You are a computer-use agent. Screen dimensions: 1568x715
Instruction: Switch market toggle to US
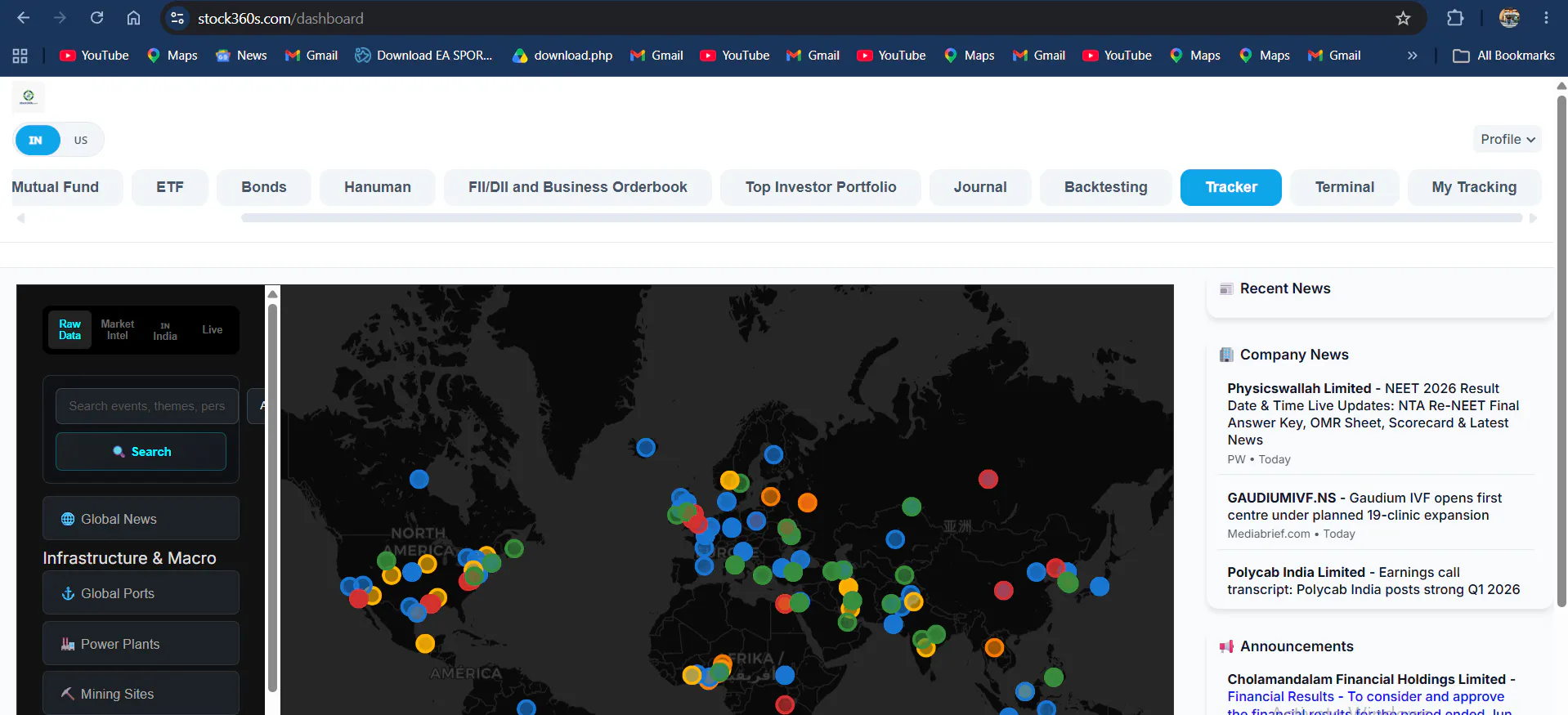pos(81,140)
